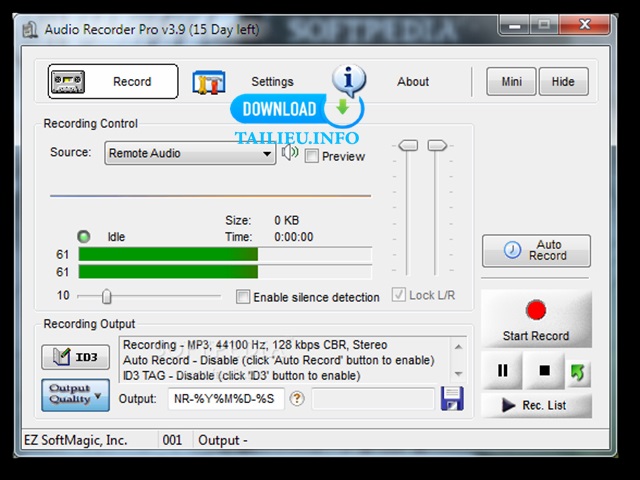
Task: Click the green Idle status indicator
Action: click(84, 236)
